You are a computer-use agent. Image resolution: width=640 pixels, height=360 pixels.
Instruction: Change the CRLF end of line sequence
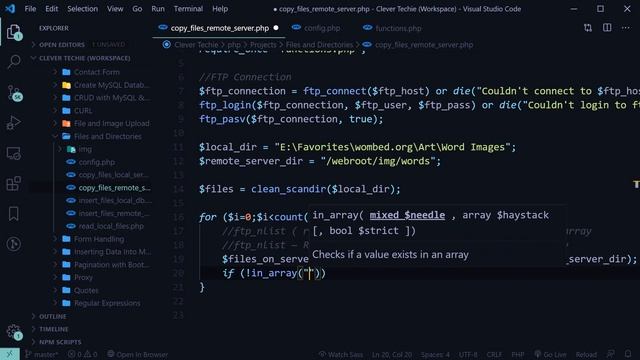494,354
